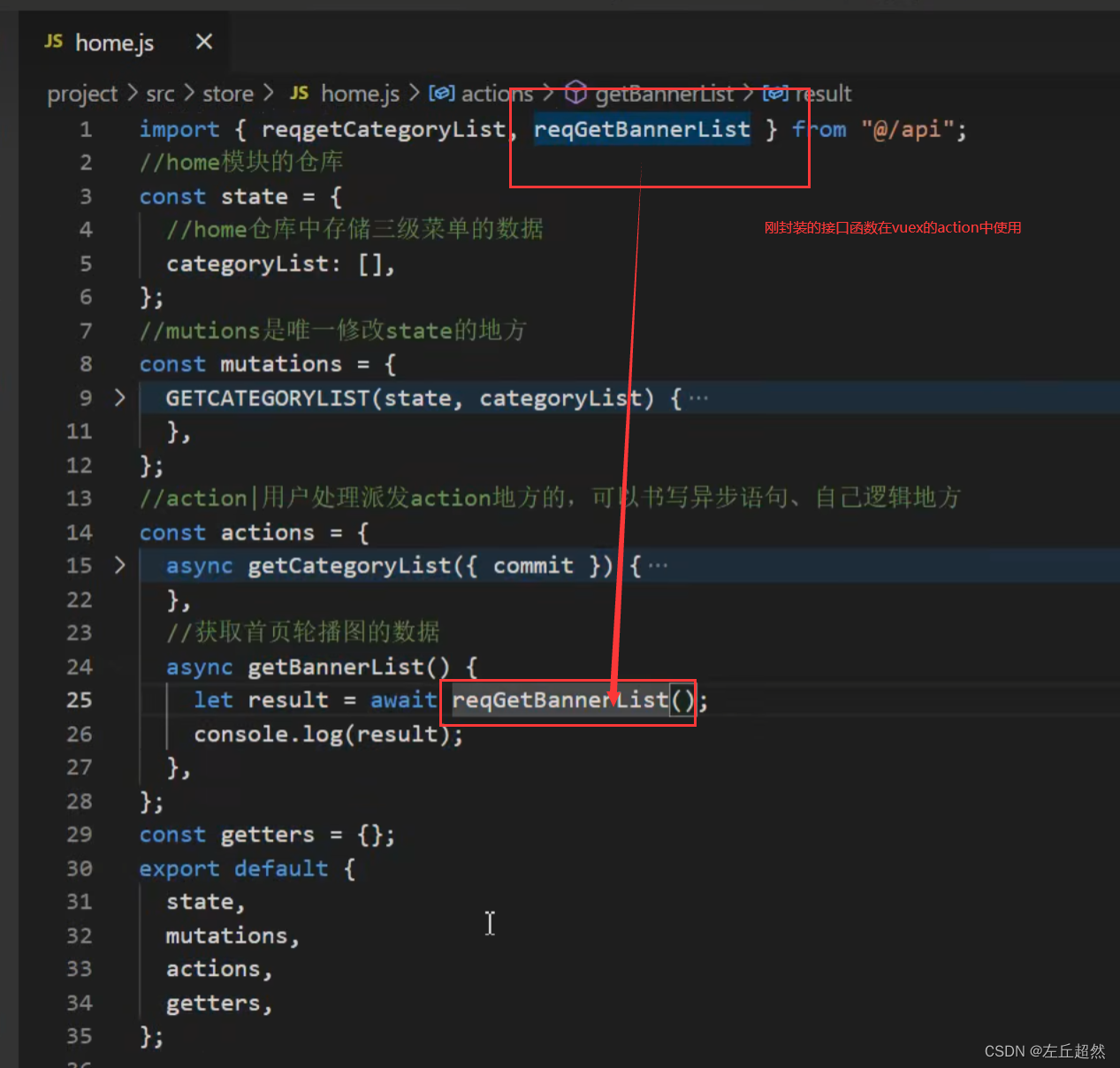The width and height of the screenshot is (1120, 1068).
Task: Open 'home.js' breadcrumb segment
Action: click(360, 93)
